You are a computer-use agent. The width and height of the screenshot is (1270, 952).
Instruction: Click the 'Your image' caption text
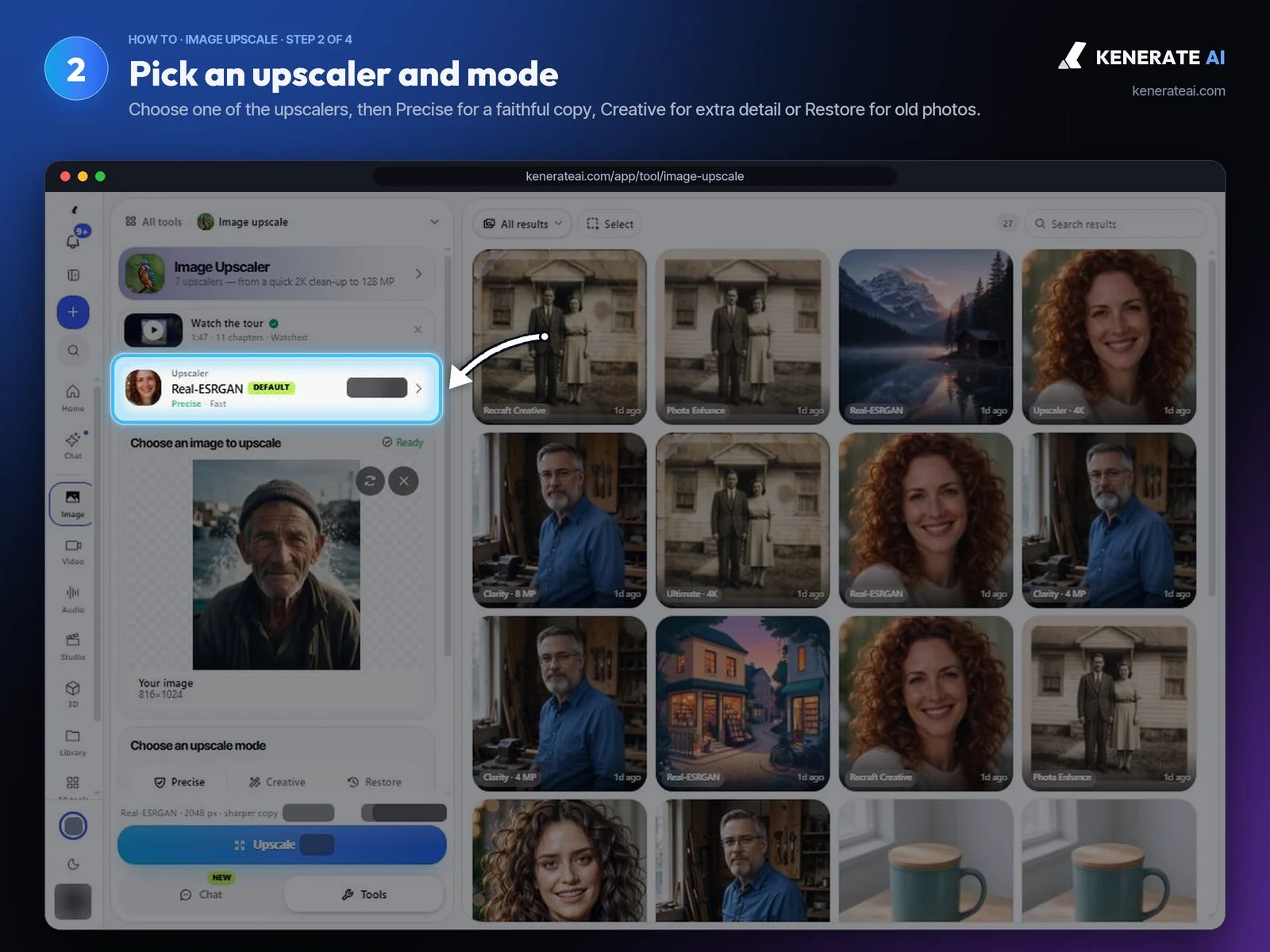tap(165, 682)
